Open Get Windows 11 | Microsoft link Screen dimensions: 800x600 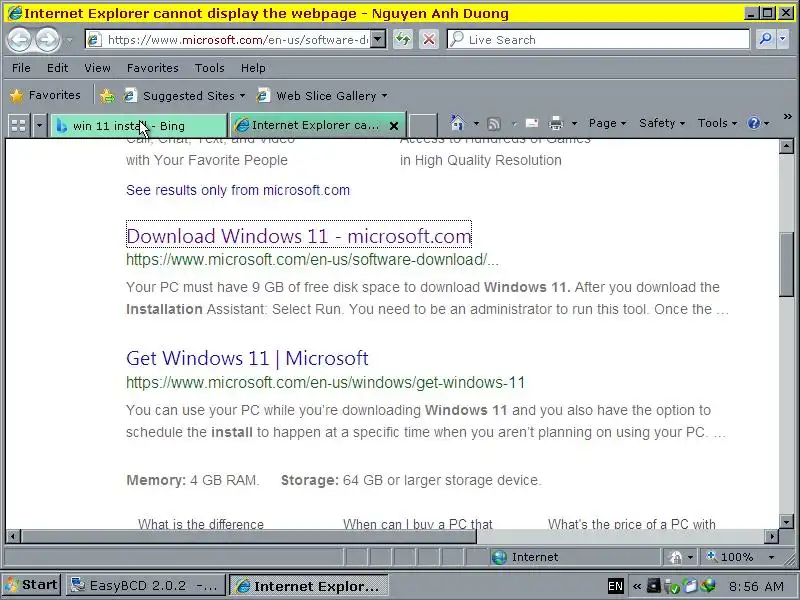point(247,358)
